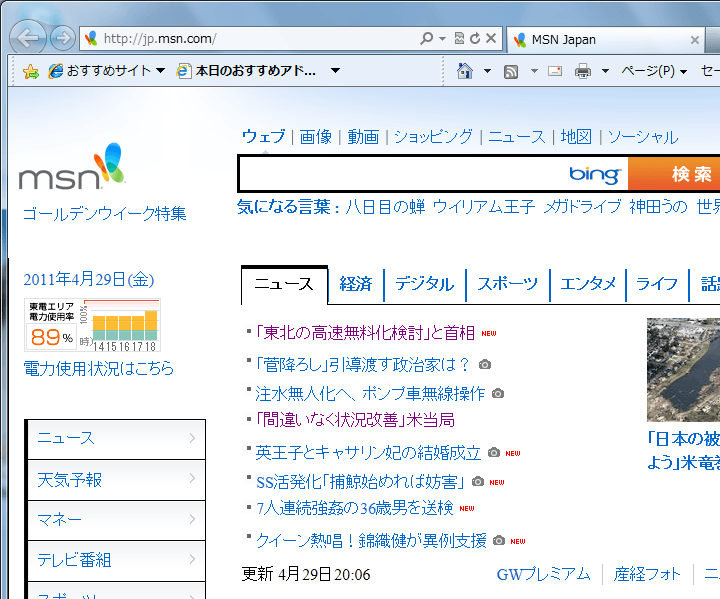The width and height of the screenshot is (720, 599).
Task: Switch search to 画像
Action: pyautogui.click(x=316, y=137)
